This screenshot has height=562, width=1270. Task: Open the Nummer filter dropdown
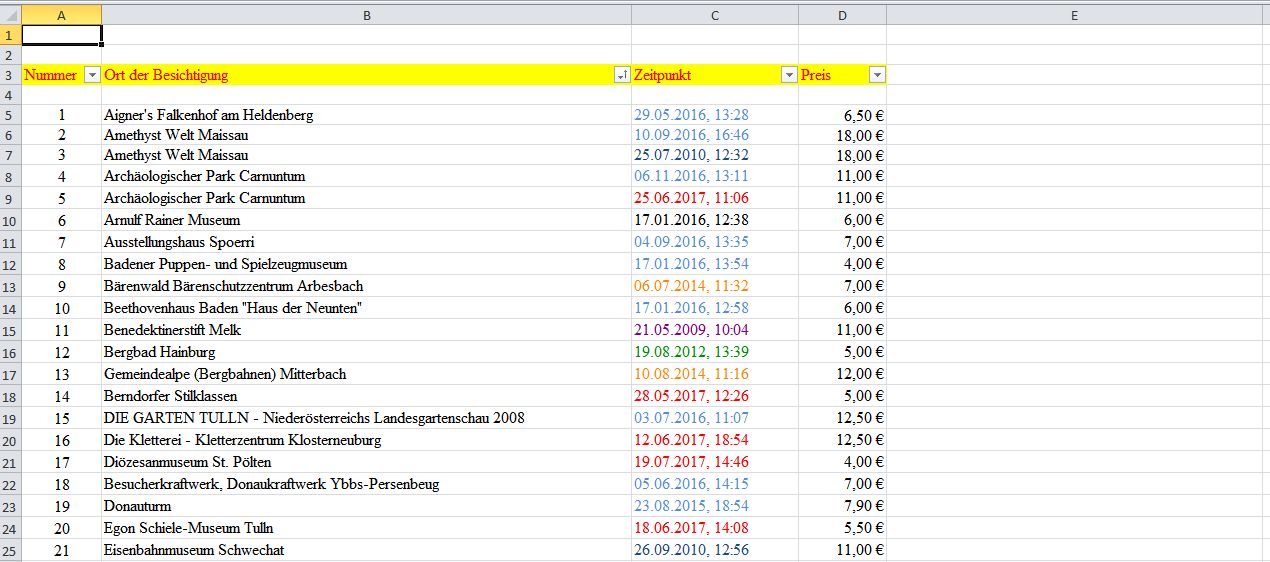pyautogui.click(x=92, y=75)
